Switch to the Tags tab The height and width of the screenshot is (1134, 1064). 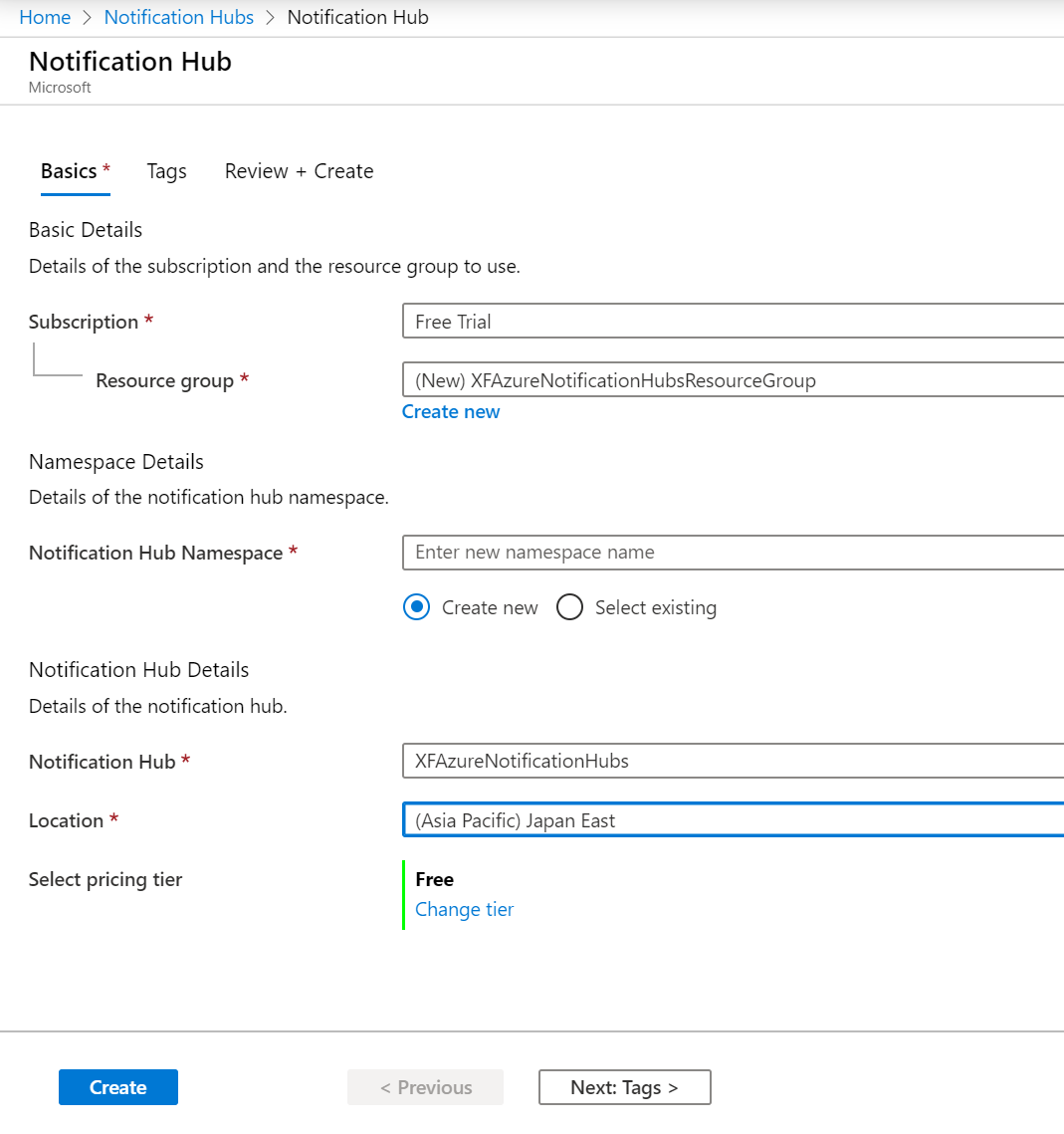point(167,171)
